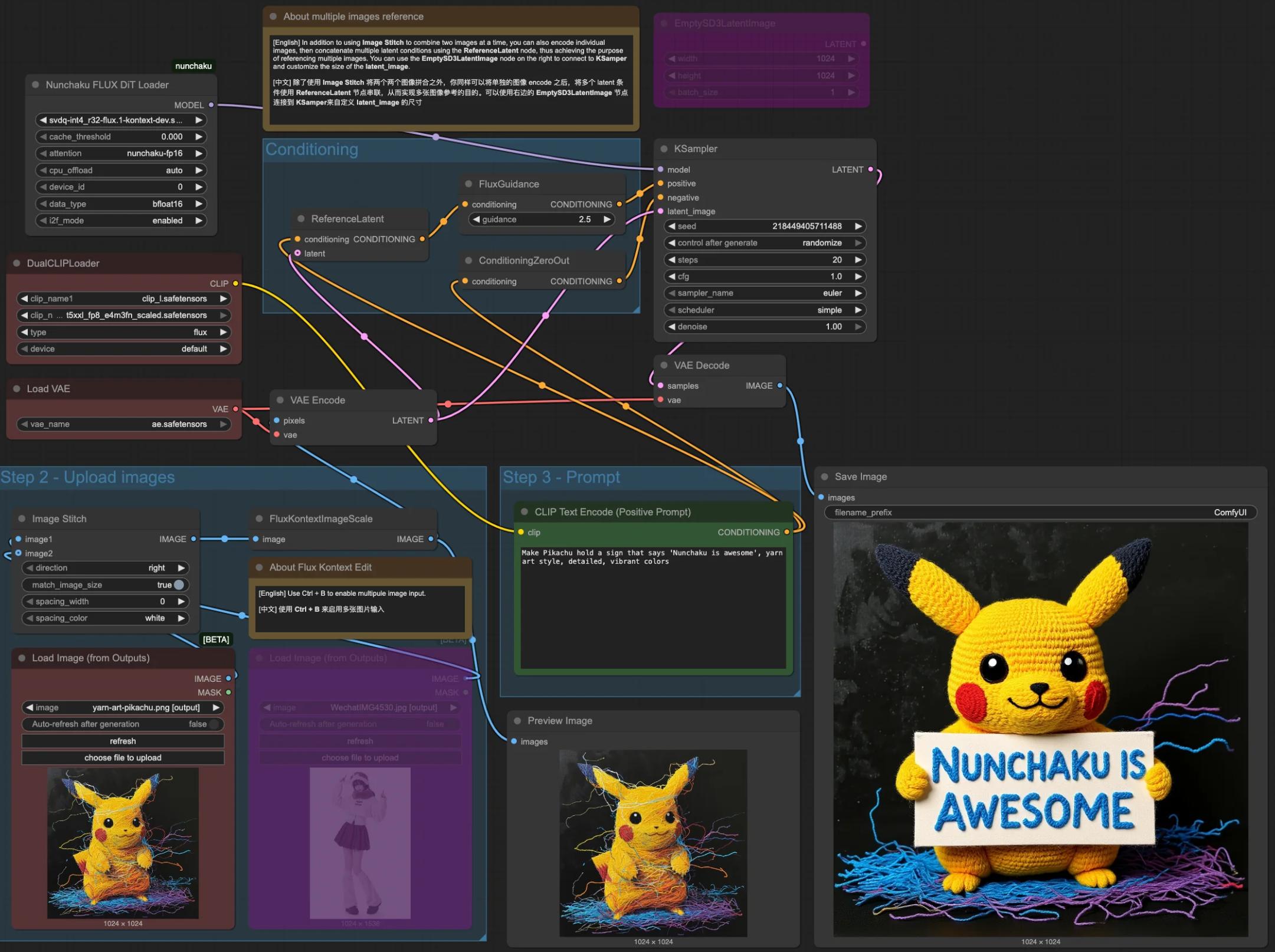
Task: Increase cache_threshold arrow in Nunchaku loader
Action: coord(199,137)
